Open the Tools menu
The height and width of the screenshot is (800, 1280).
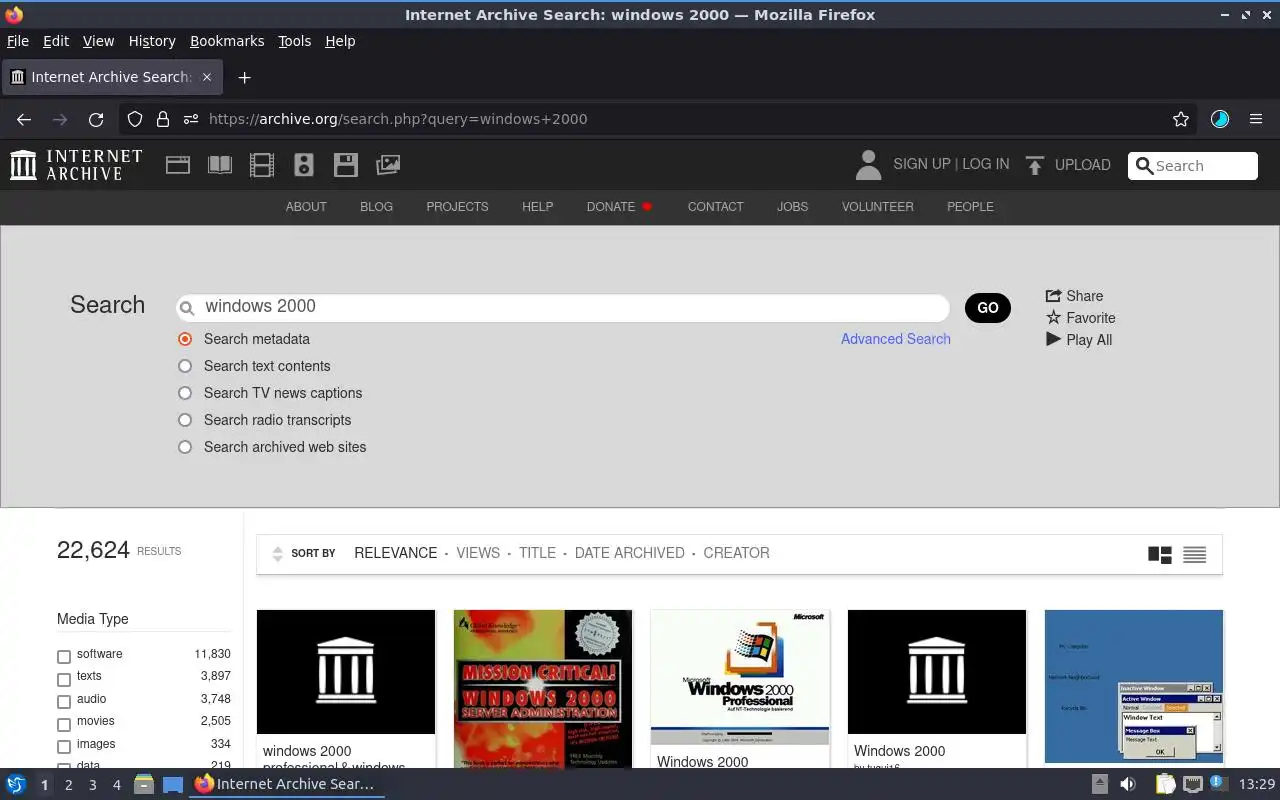click(295, 41)
